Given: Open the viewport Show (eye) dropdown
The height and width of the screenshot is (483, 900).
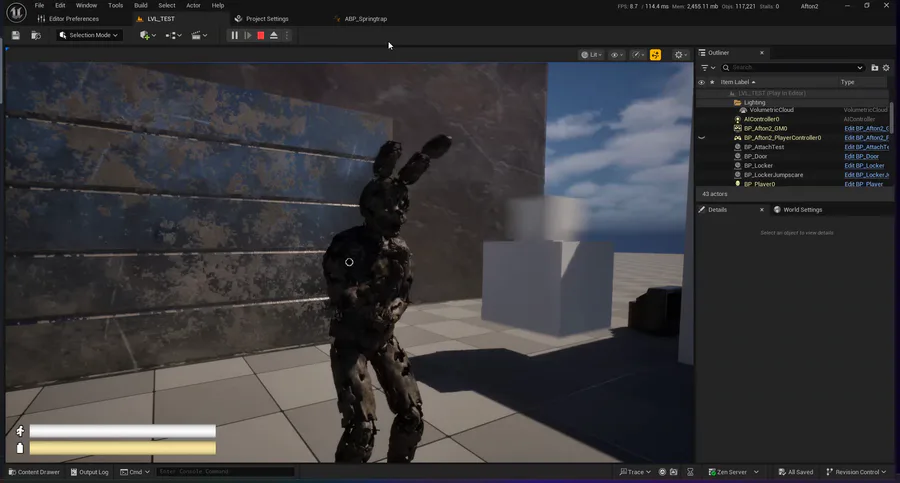Looking at the screenshot, I should pos(616,55).
